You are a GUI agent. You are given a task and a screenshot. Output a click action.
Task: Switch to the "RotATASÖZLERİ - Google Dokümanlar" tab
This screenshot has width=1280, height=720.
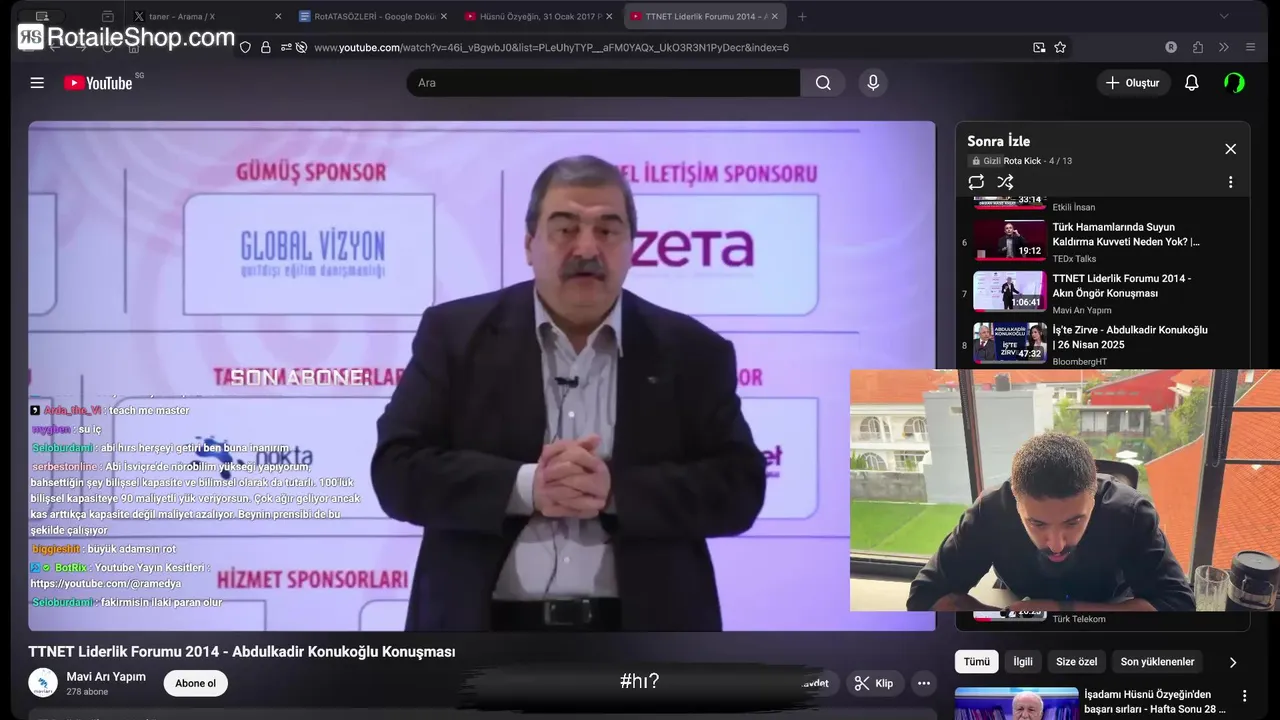click(x=370, y=17)
